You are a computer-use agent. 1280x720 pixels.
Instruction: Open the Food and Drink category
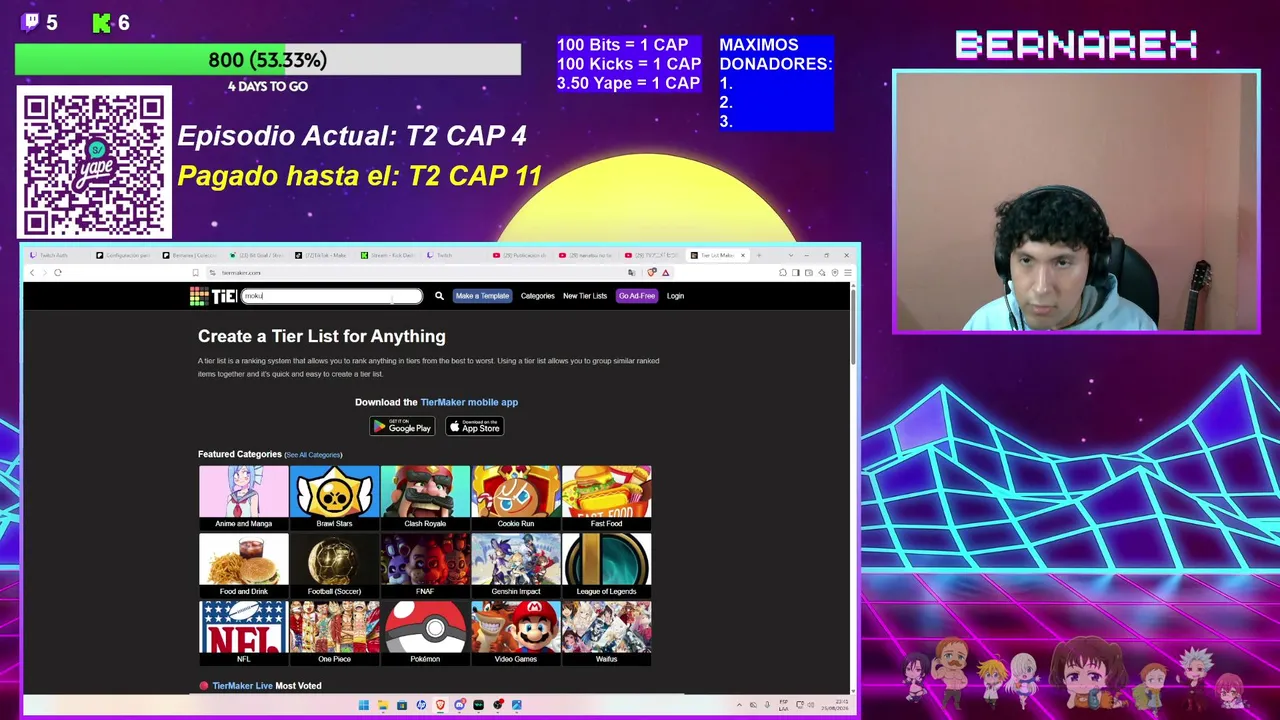coord(243,565)
